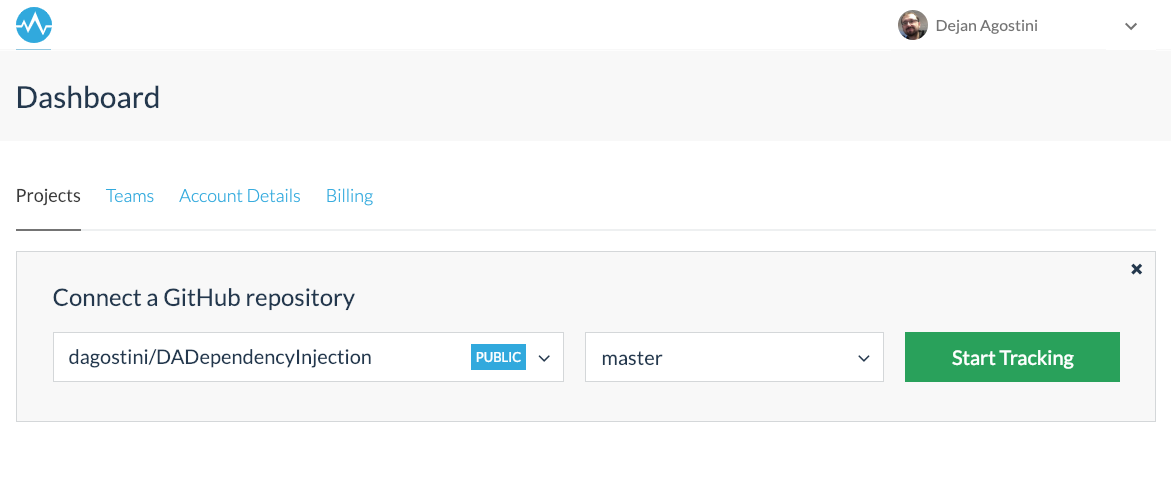Open the dagostini/DADependencyInjection repository selector
The image size is (1171, 489).
tap(260, 357)
